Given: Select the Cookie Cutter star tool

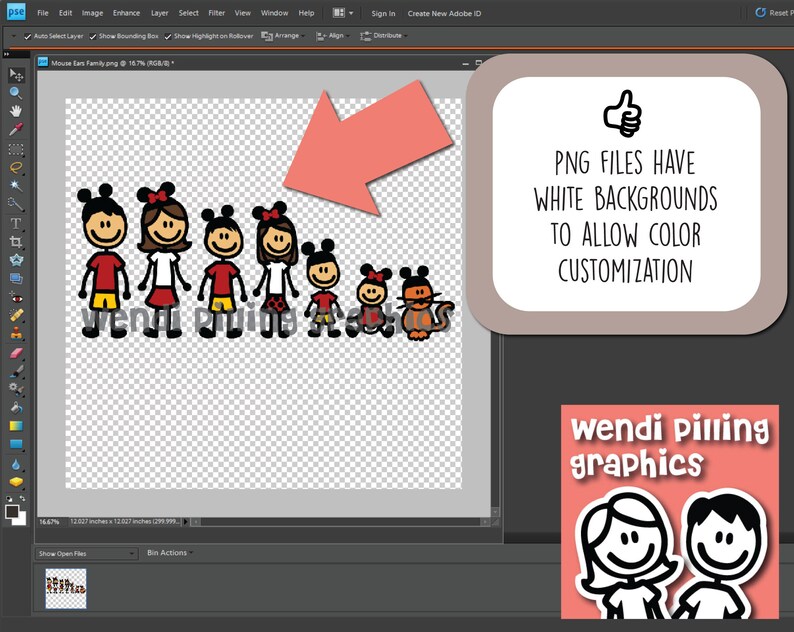Looking at the screenshot, I should tap(16, 260).
